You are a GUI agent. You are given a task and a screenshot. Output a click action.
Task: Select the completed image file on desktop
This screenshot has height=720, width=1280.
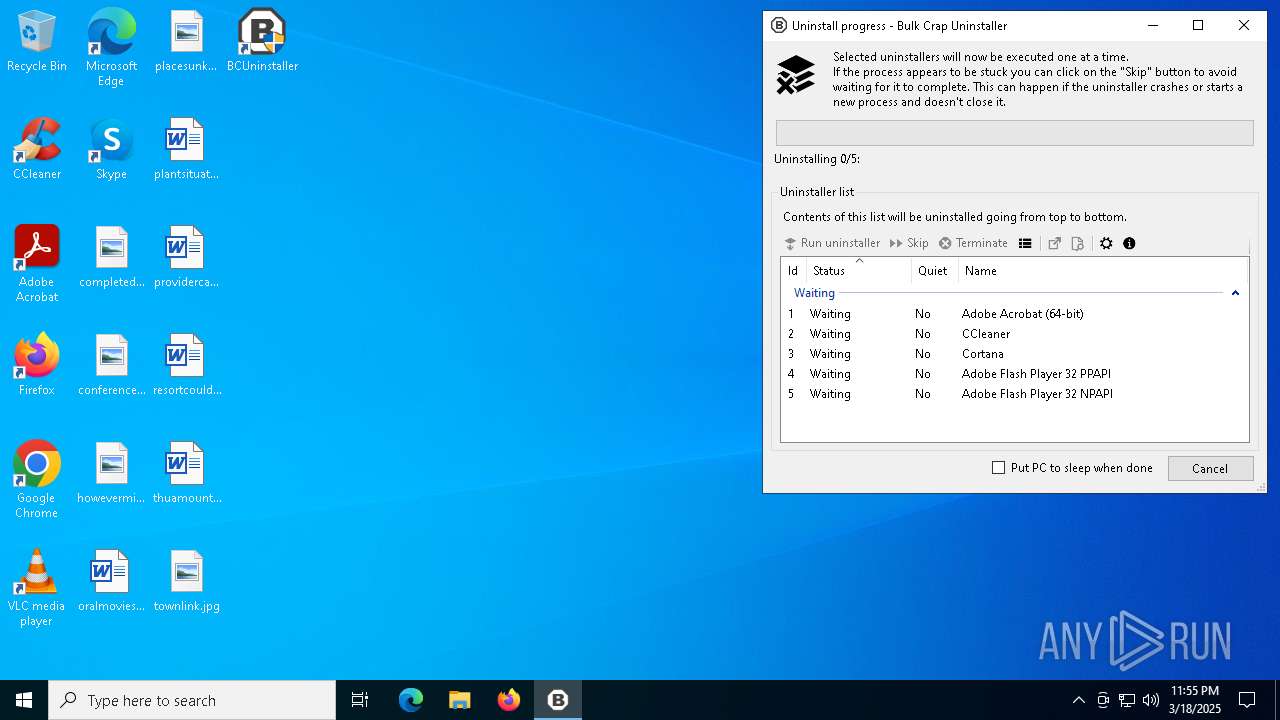(x=112, y=258)
